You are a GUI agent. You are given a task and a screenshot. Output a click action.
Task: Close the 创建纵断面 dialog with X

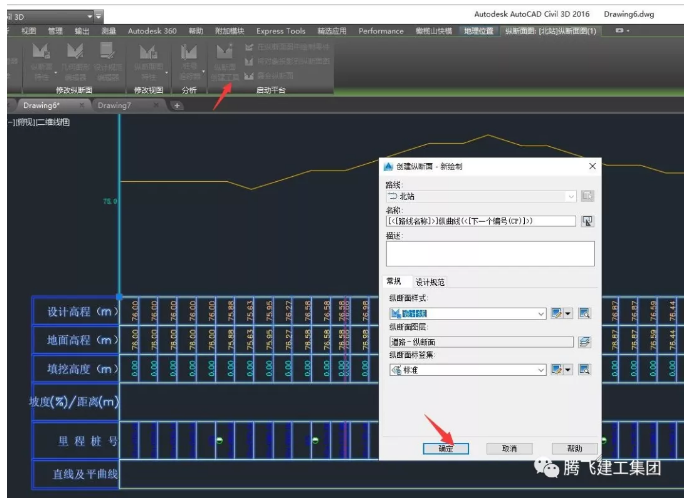point(592,166)
